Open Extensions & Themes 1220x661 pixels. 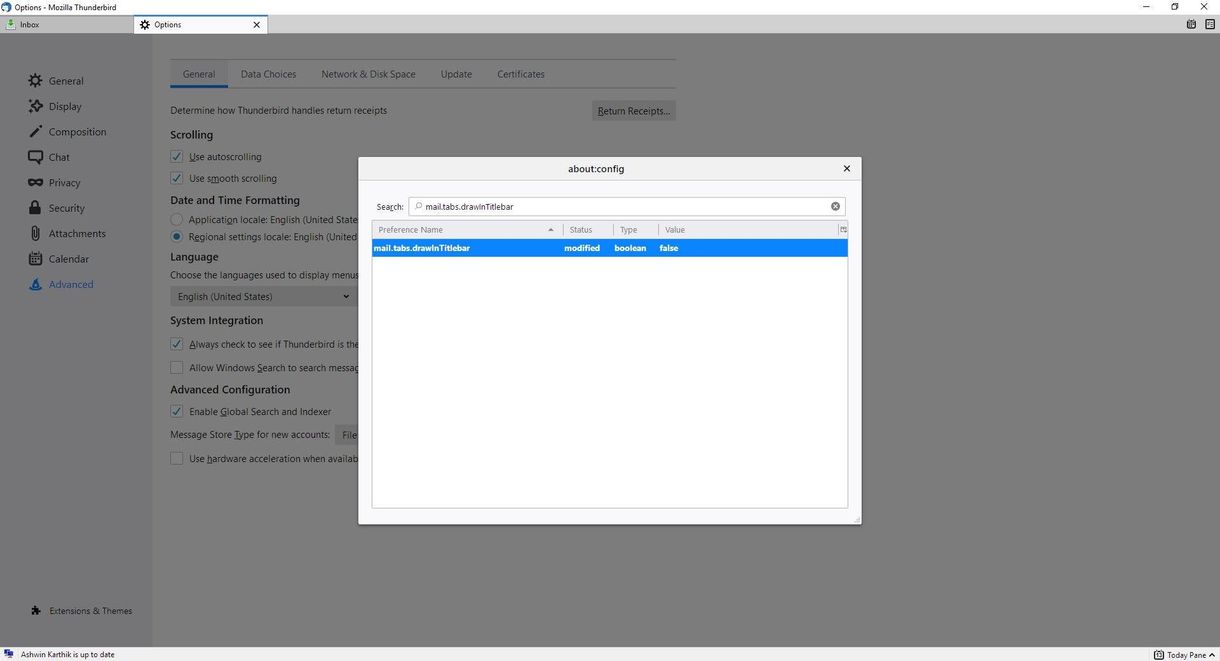click(81, 611)
